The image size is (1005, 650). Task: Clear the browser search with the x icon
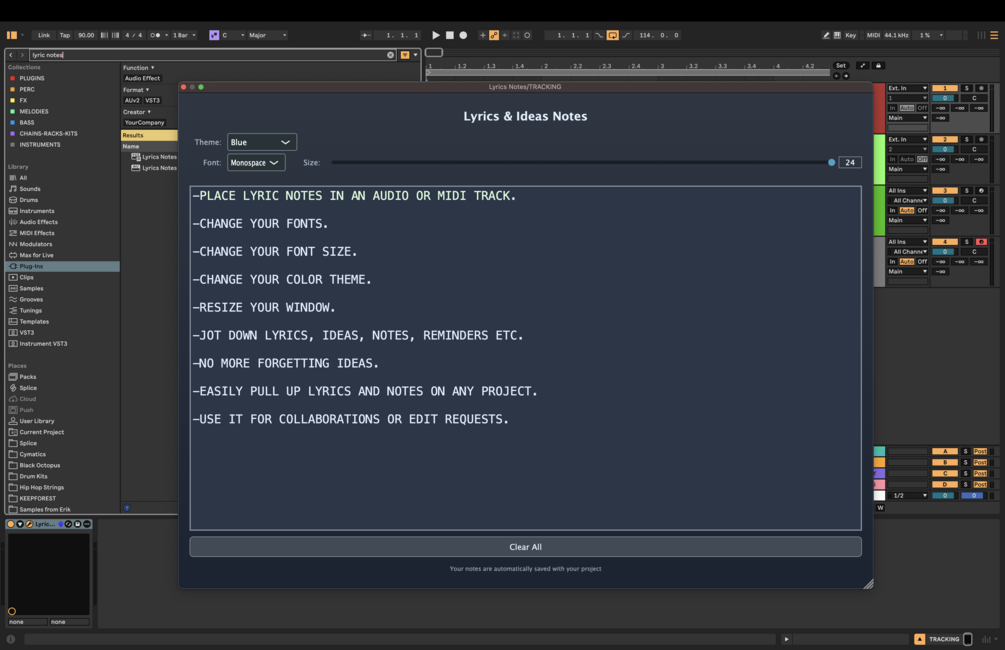coord(390,55)
